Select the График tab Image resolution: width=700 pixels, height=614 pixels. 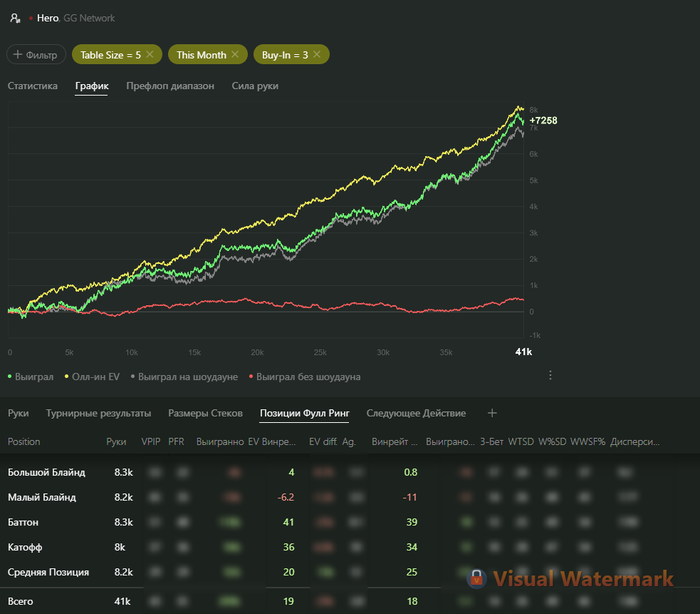[92, 86]
